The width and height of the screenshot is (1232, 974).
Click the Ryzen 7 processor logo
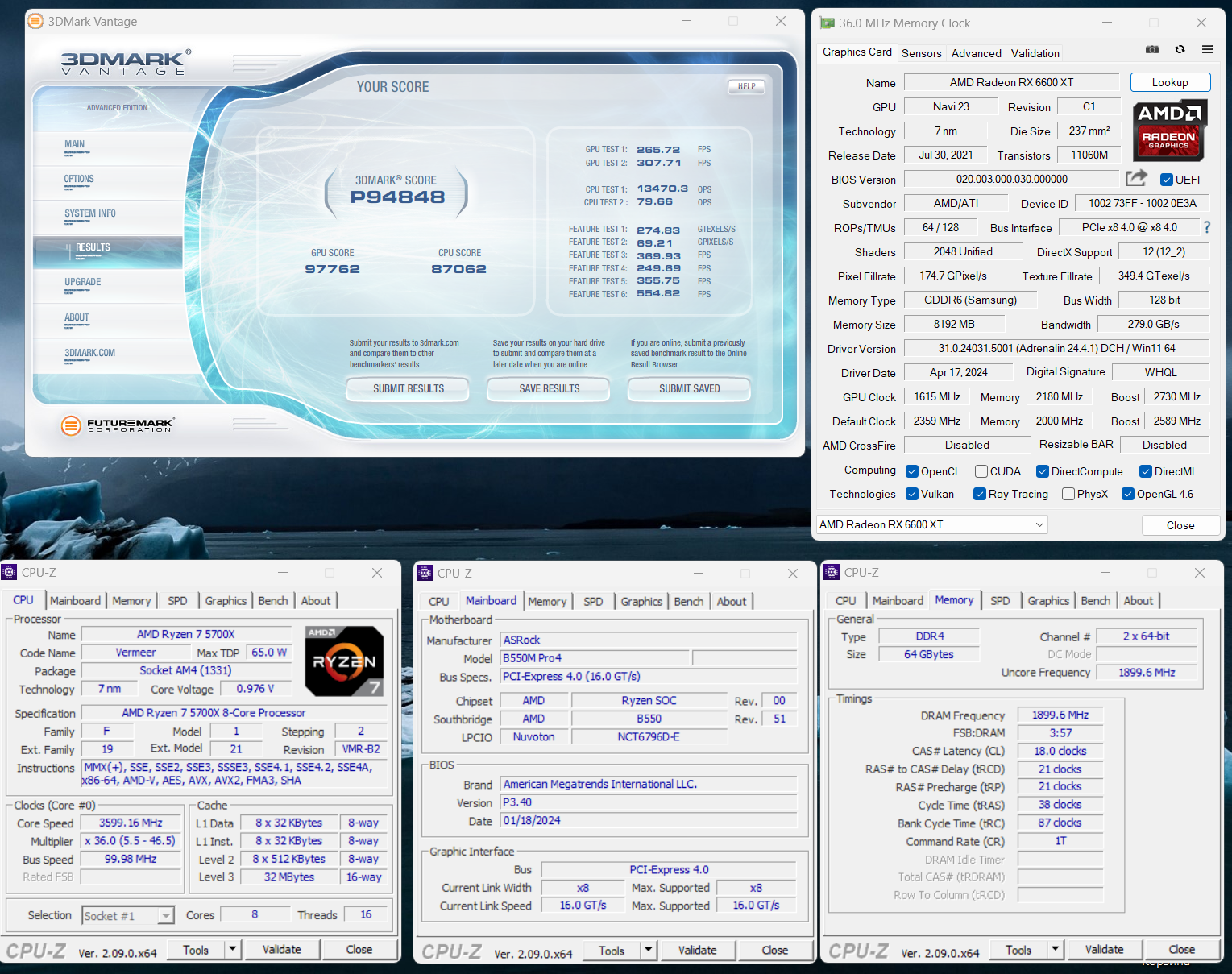(x=344, y=661)
